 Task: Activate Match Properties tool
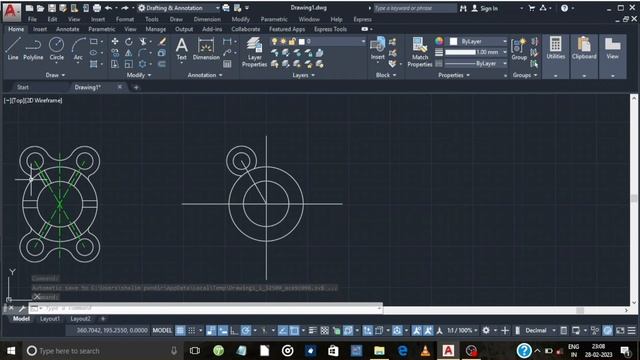[x=420, y=52]
